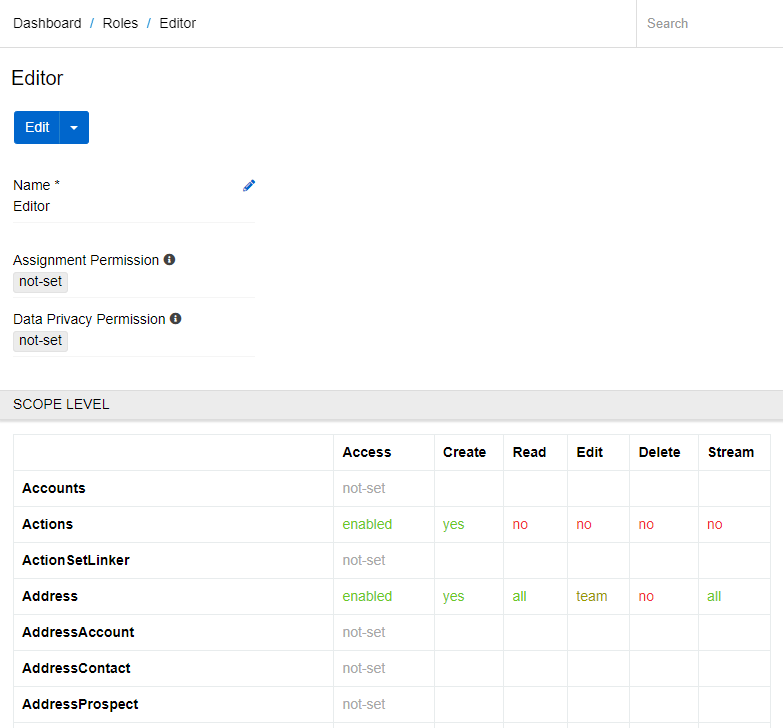Focus the Search input field
The width and height of the screenshot is (783, 728).
coord(710,23)
